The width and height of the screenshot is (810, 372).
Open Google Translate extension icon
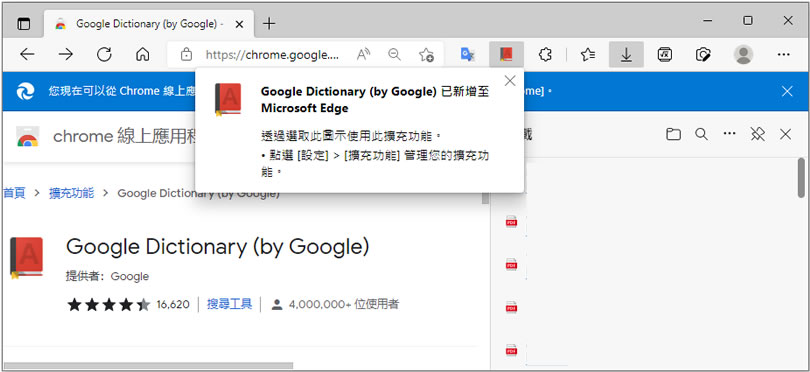tap(468, 54)
